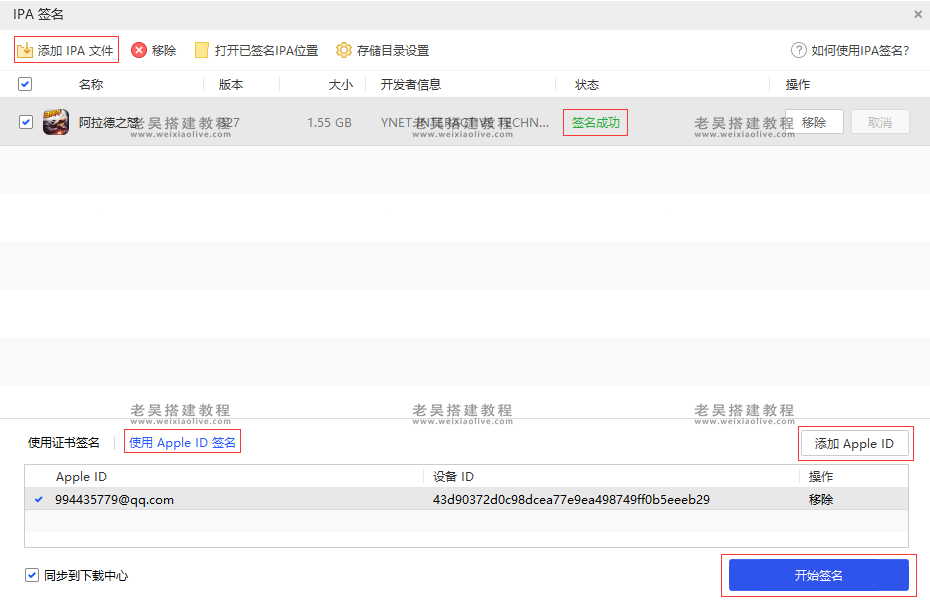Image resolution: width=930 pixels, height=607 pixels.
Task: Click the 阿拉德之怒 game app icon
Action: (x=56, y=122)
